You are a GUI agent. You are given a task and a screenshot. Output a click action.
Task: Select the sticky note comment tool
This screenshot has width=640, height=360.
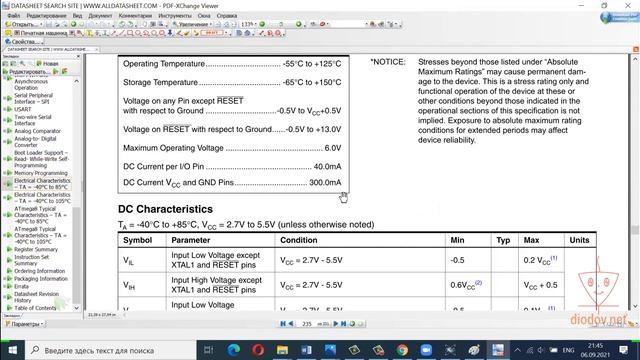(8, 33)
